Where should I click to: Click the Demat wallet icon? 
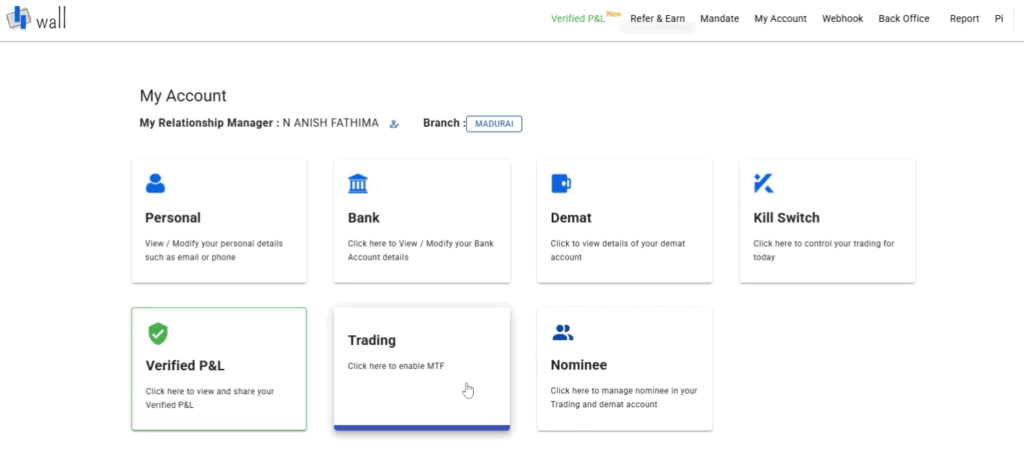click(561, 183)
